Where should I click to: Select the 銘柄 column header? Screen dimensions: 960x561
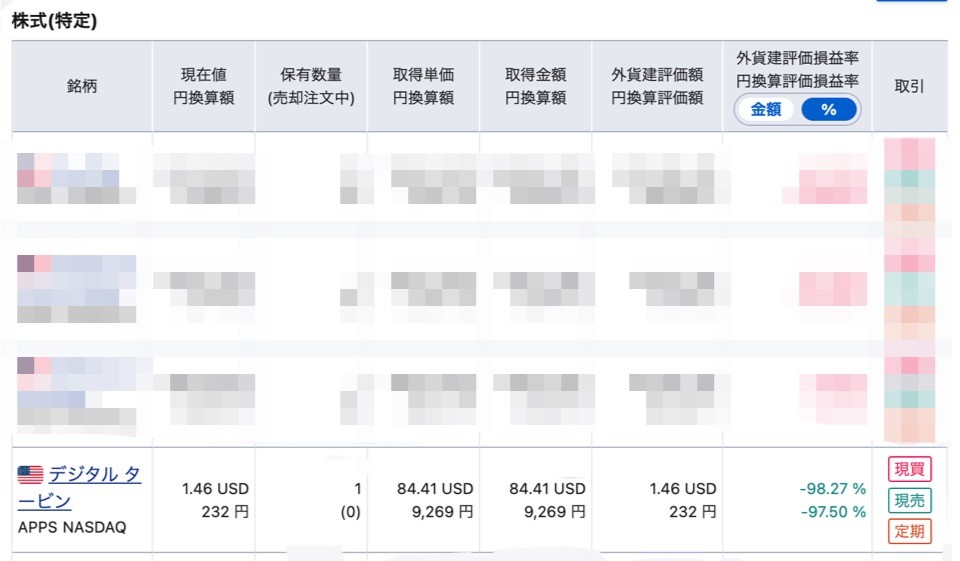[82, 86]
